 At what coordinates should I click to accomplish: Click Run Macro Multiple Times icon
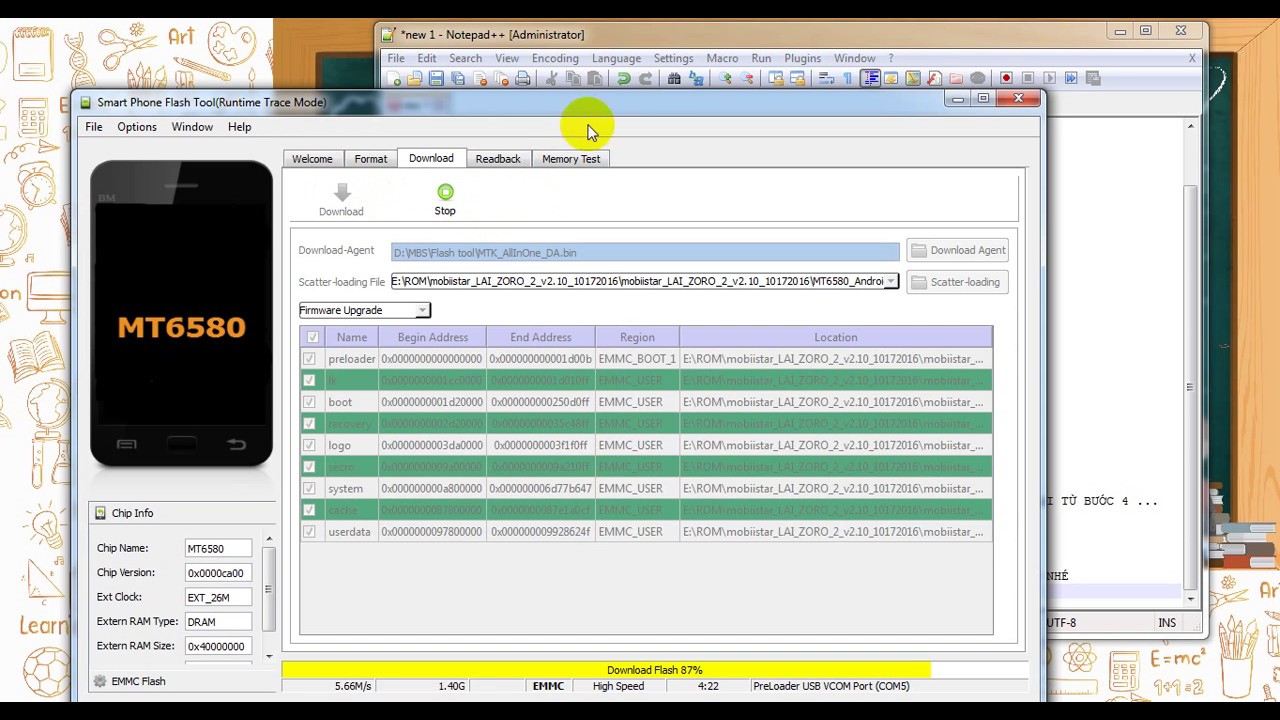(1071, 78)
